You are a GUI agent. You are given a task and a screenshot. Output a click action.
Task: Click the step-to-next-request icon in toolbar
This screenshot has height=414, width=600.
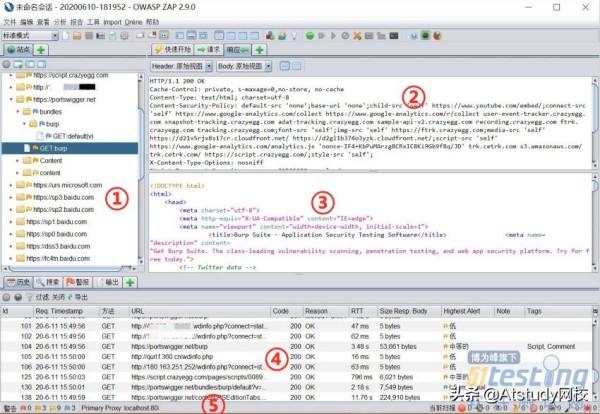[321, 36]
